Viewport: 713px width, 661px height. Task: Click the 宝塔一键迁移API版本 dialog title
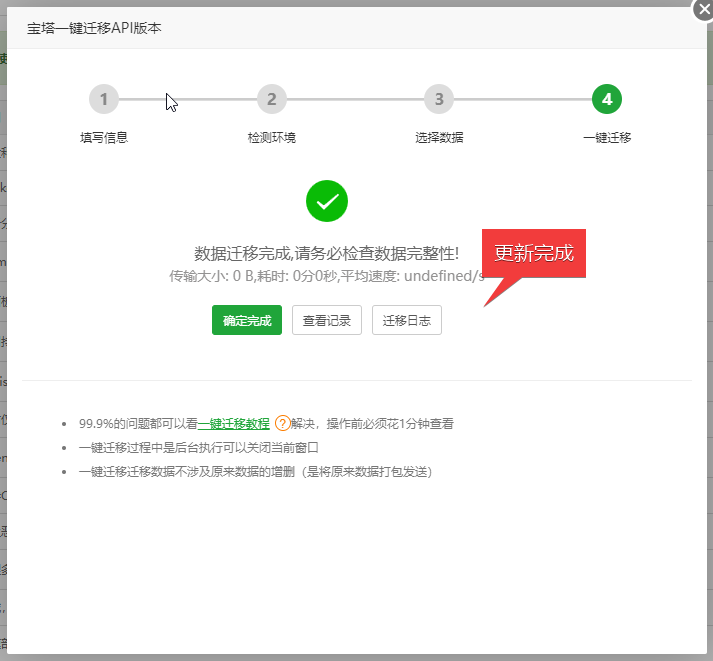(x=94, y=28)
